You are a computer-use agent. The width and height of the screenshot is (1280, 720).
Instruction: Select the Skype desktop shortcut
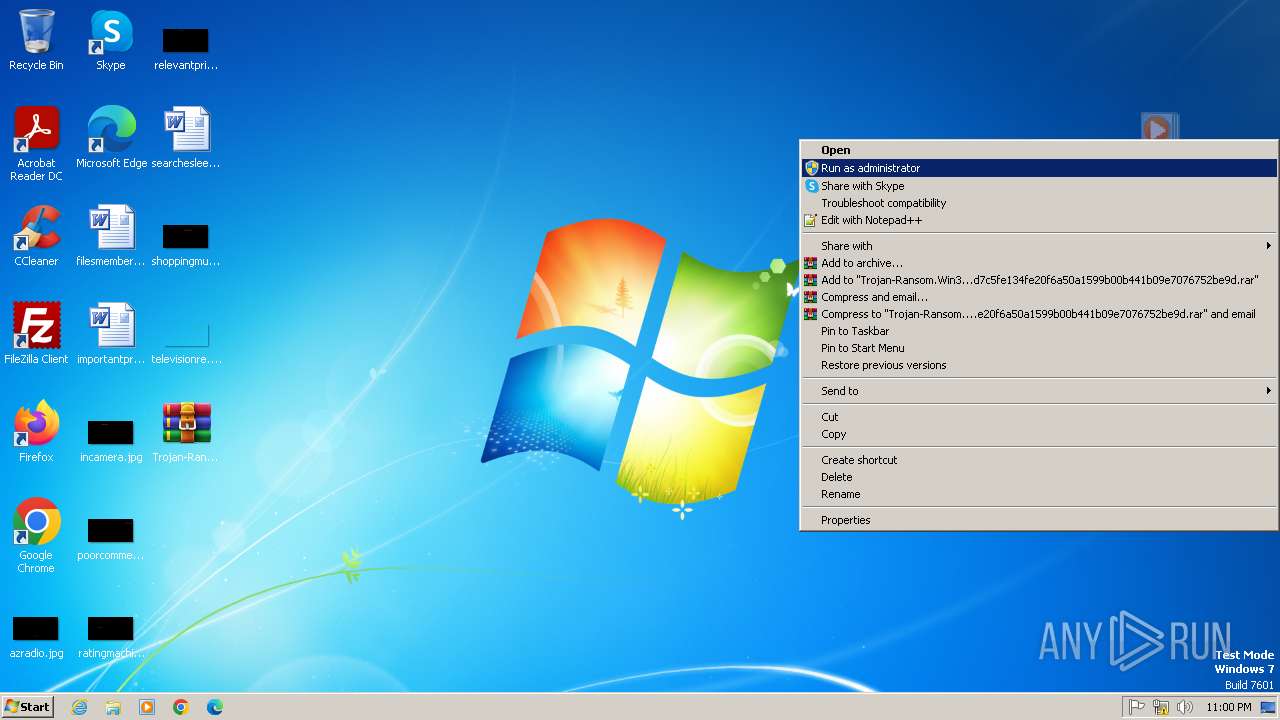tap(111, 40)
